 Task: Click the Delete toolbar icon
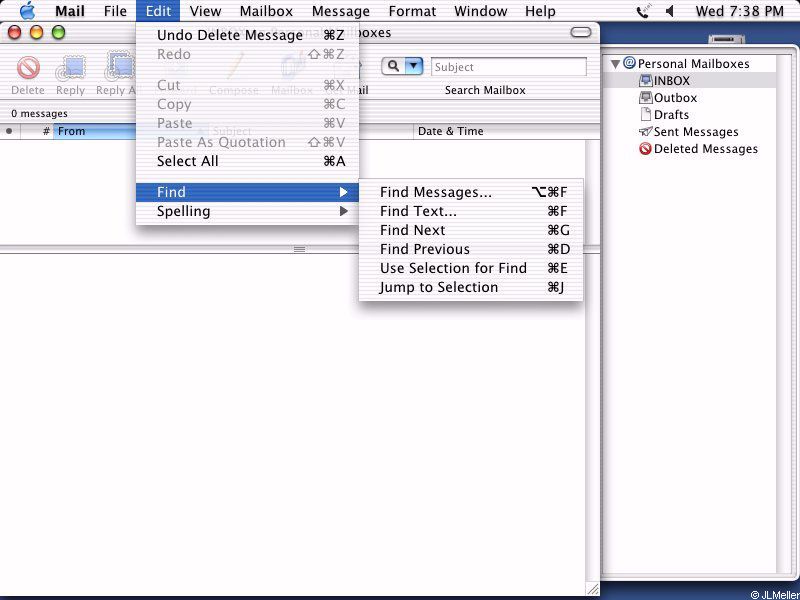[28, 68]
